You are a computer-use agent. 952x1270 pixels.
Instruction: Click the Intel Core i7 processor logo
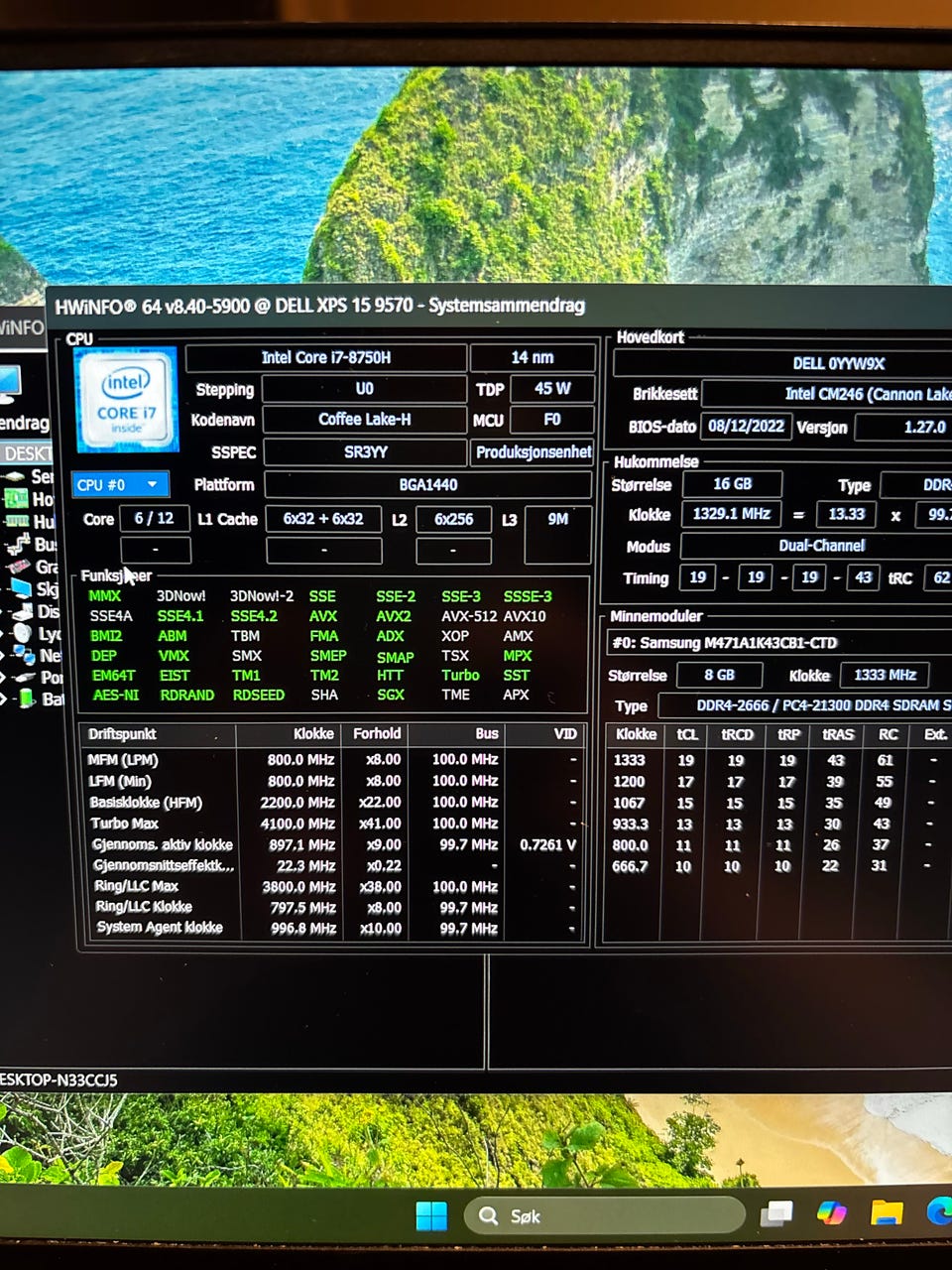[126, 399]
